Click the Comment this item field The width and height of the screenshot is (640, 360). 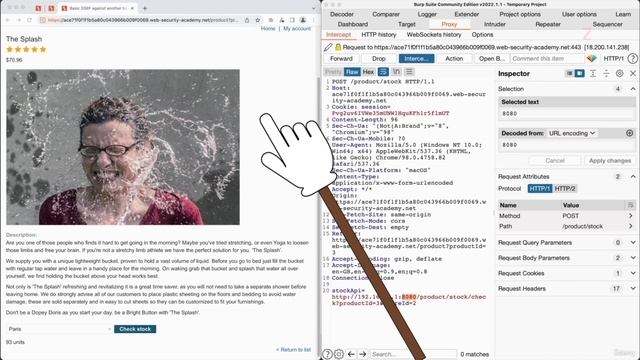tap(547, 59)
